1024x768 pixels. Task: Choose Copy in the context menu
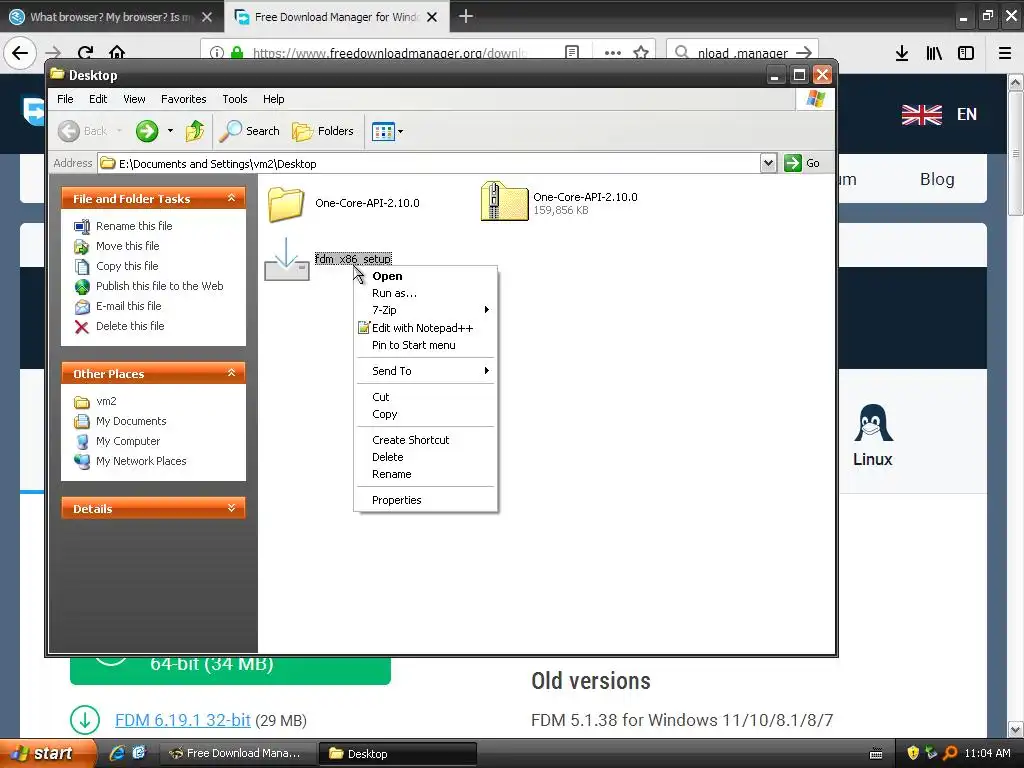coord(425,414)
